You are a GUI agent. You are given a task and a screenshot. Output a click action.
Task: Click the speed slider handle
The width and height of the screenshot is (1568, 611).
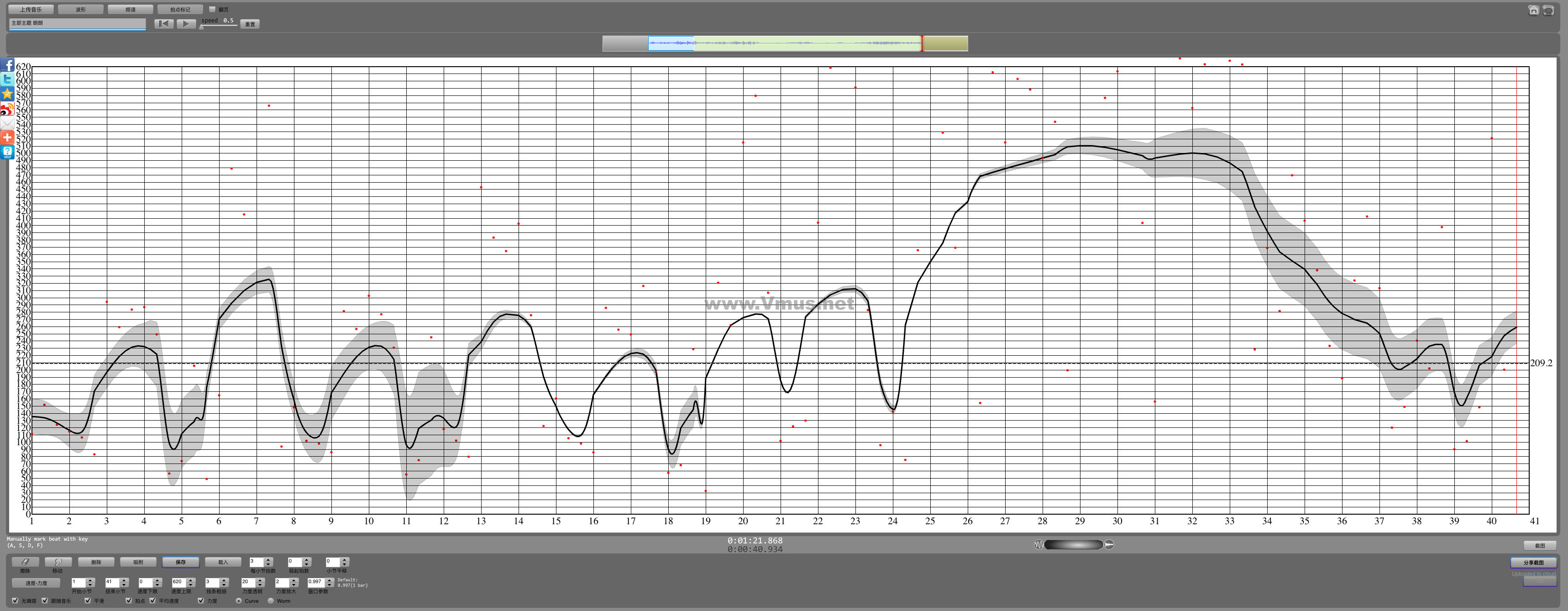point(201,26)
